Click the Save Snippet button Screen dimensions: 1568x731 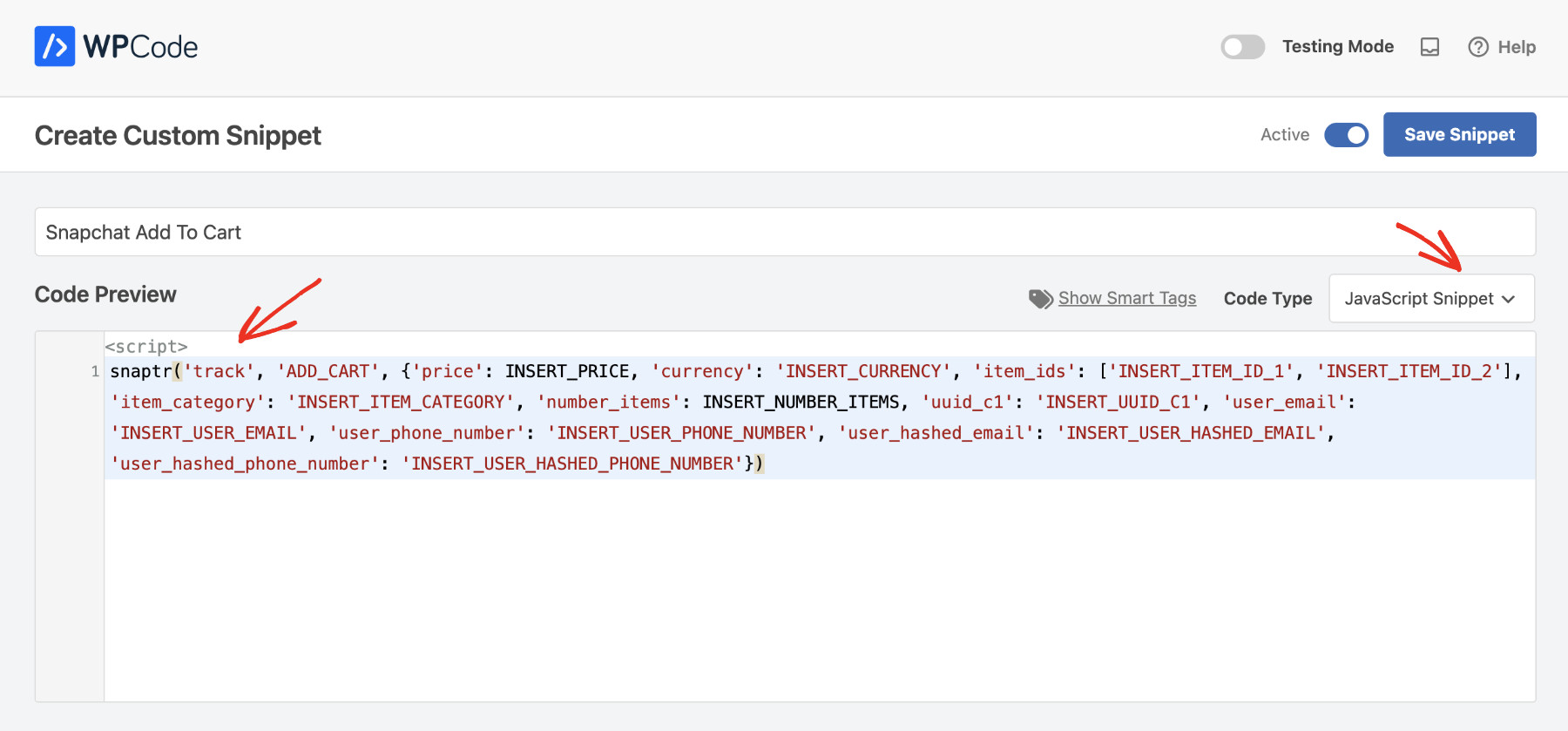click(1459, 135)
